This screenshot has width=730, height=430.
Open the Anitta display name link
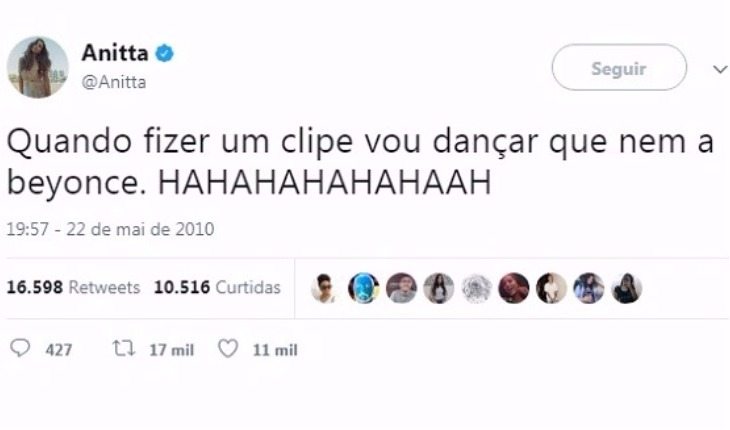pyautogui.click(x=115, y=53)
